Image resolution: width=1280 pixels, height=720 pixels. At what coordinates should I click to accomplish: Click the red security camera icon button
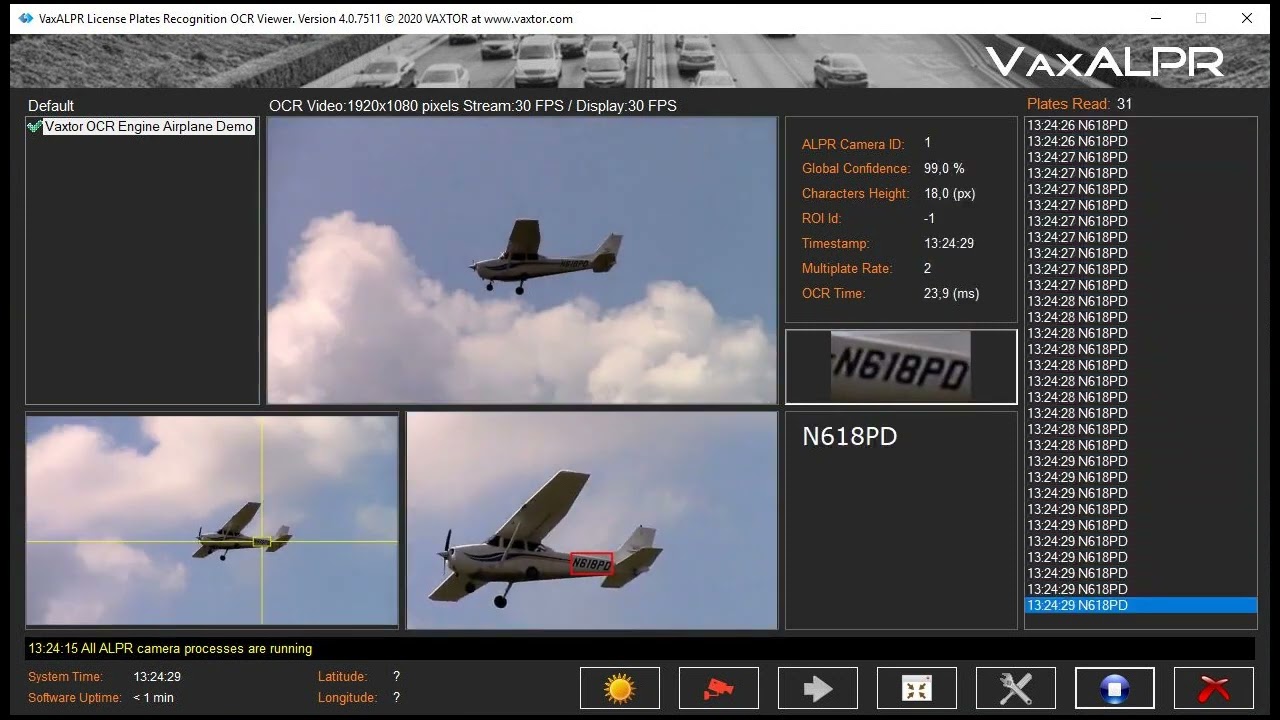pos(719,688)
